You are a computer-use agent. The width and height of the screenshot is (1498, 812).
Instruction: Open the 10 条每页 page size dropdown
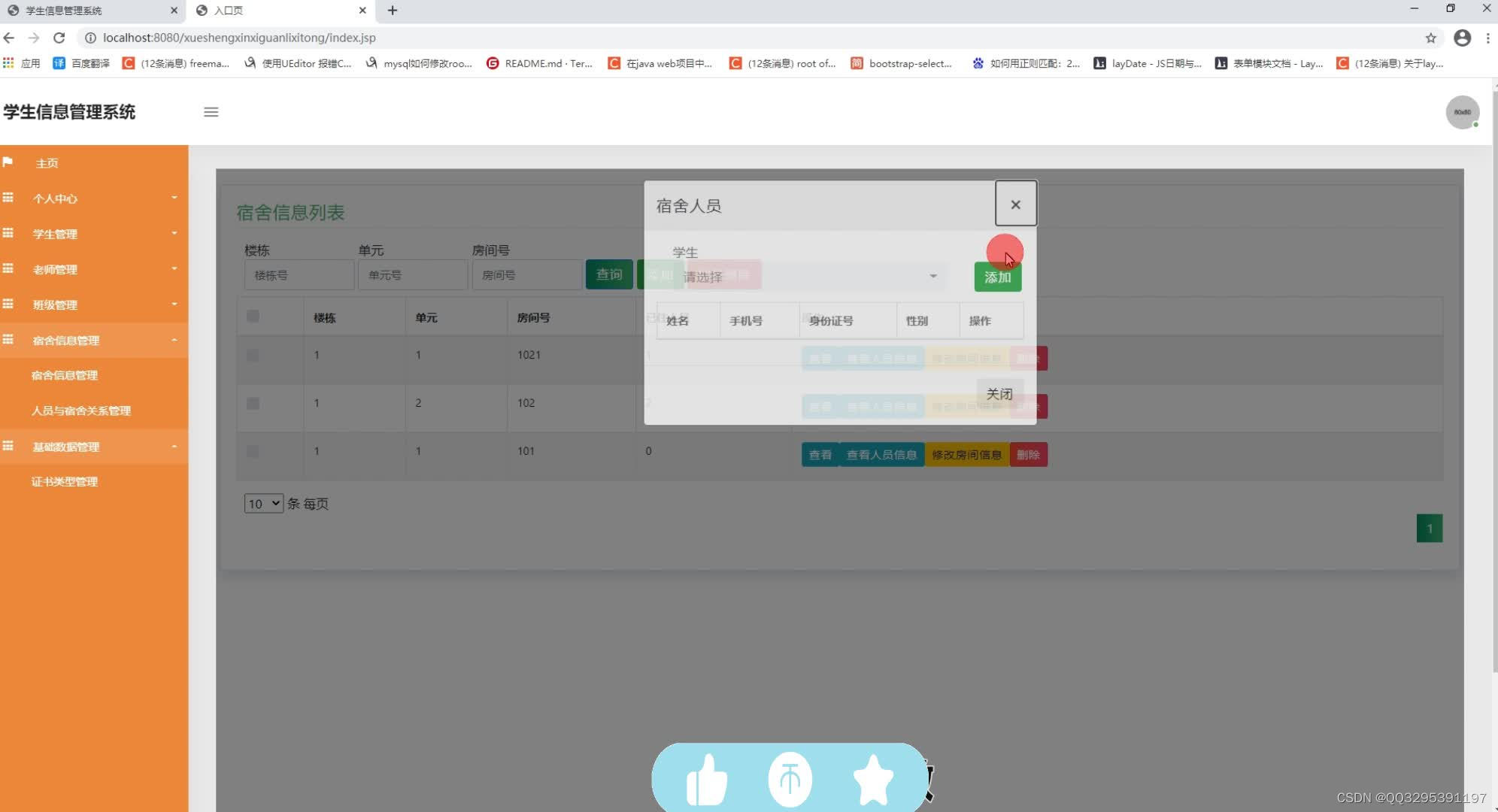[263, 504]
